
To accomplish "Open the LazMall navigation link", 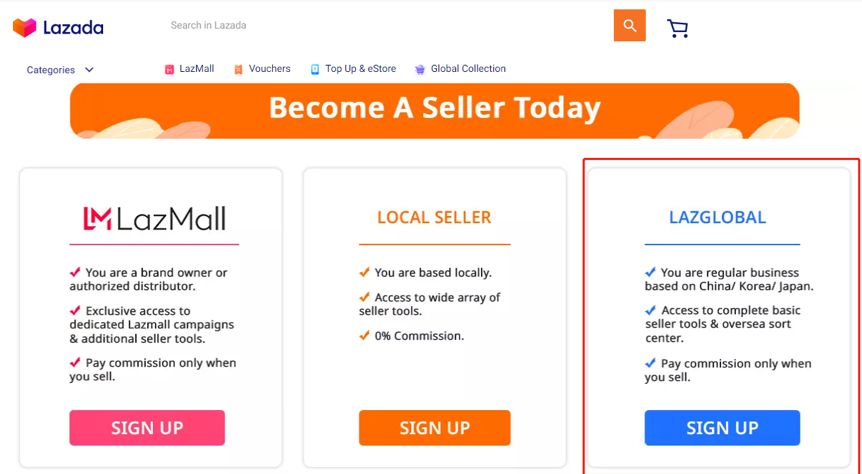I will 197,69.
